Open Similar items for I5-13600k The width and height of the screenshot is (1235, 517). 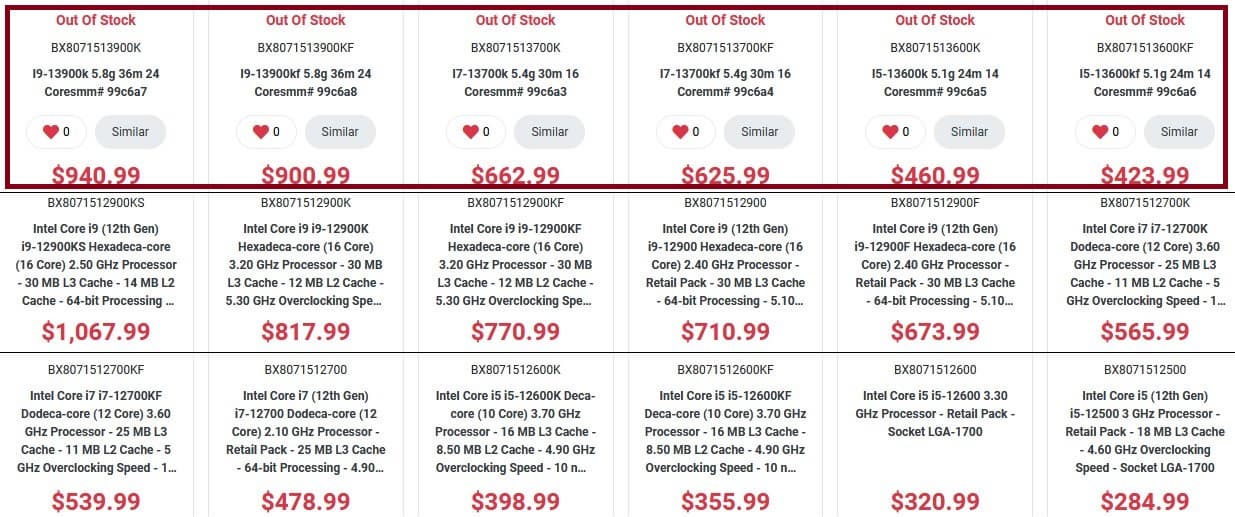[x=969, y=132]
